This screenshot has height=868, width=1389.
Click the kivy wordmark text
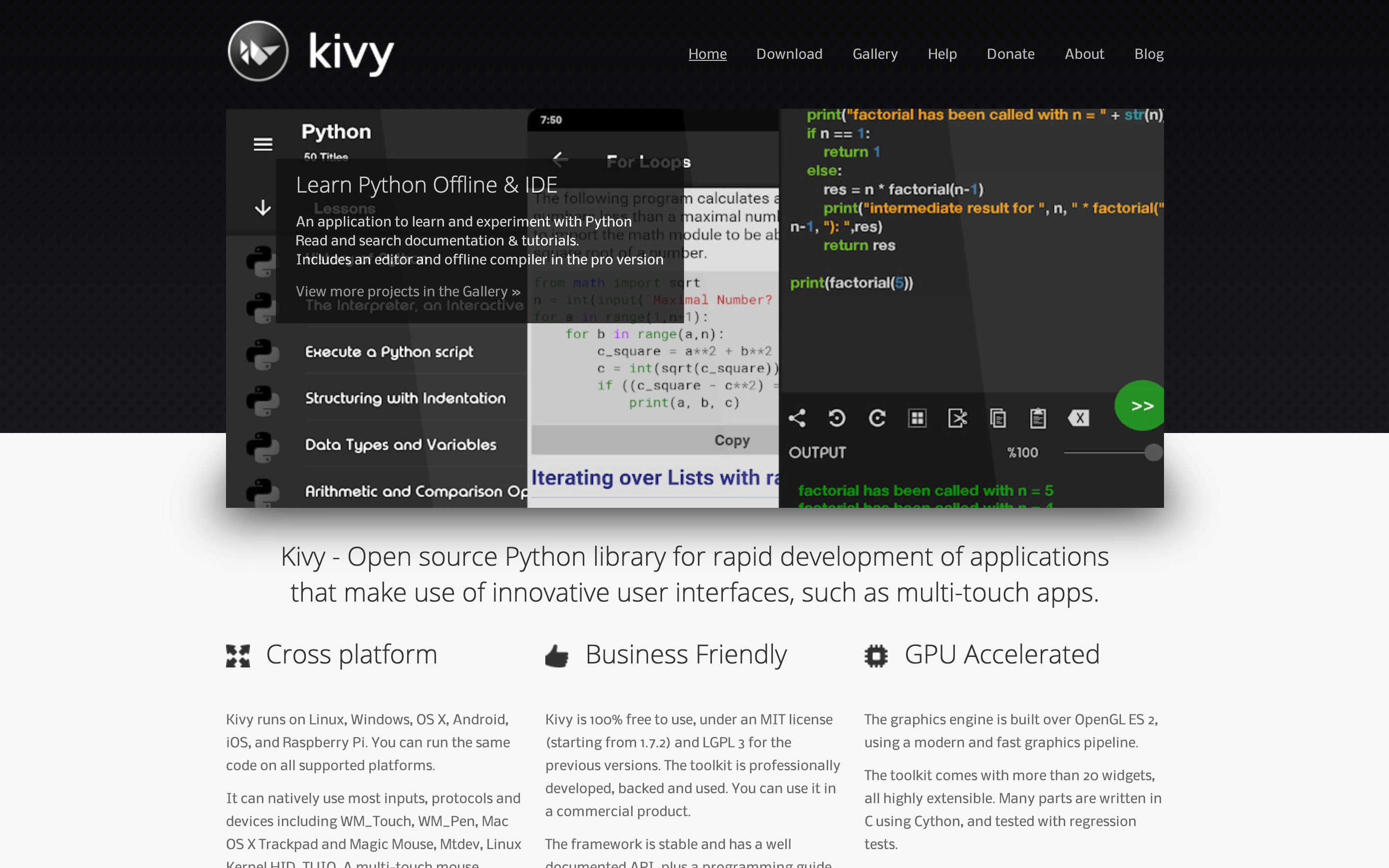tap(351, 53)
